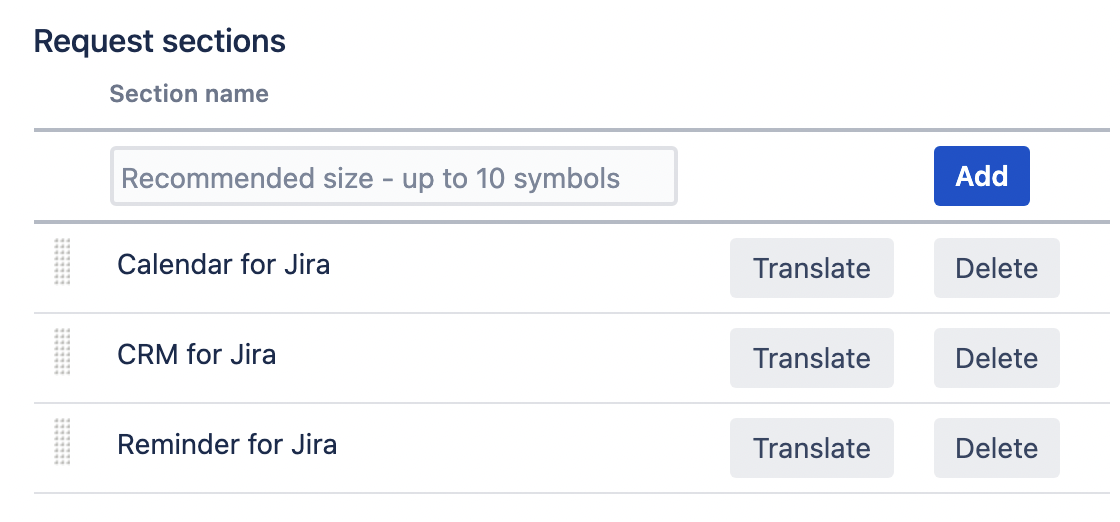Delete the CRM for Jira section

996,358
